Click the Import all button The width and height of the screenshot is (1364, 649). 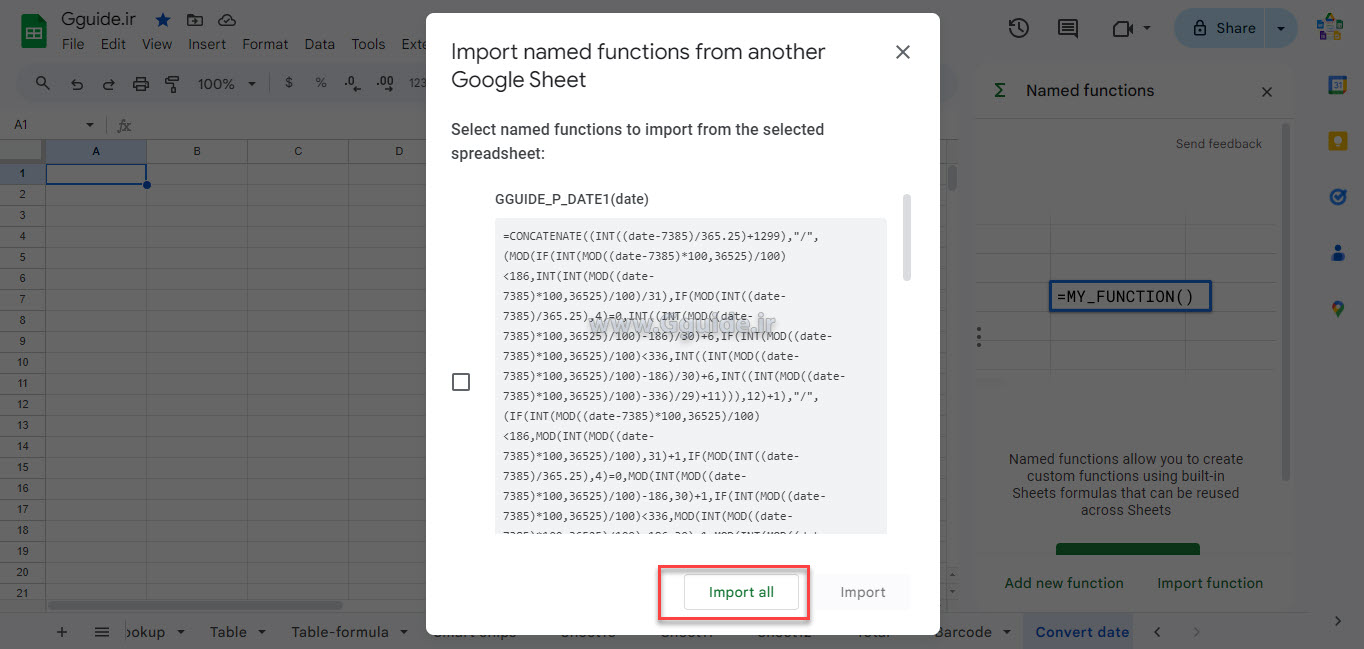[x=741, y=591]
